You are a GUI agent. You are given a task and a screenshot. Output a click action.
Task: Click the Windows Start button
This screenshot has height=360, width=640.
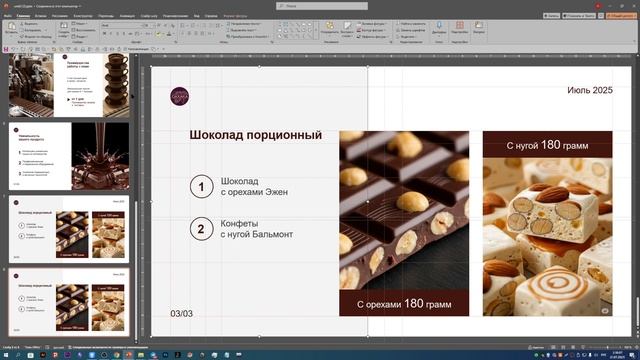(x=6, y=355)
